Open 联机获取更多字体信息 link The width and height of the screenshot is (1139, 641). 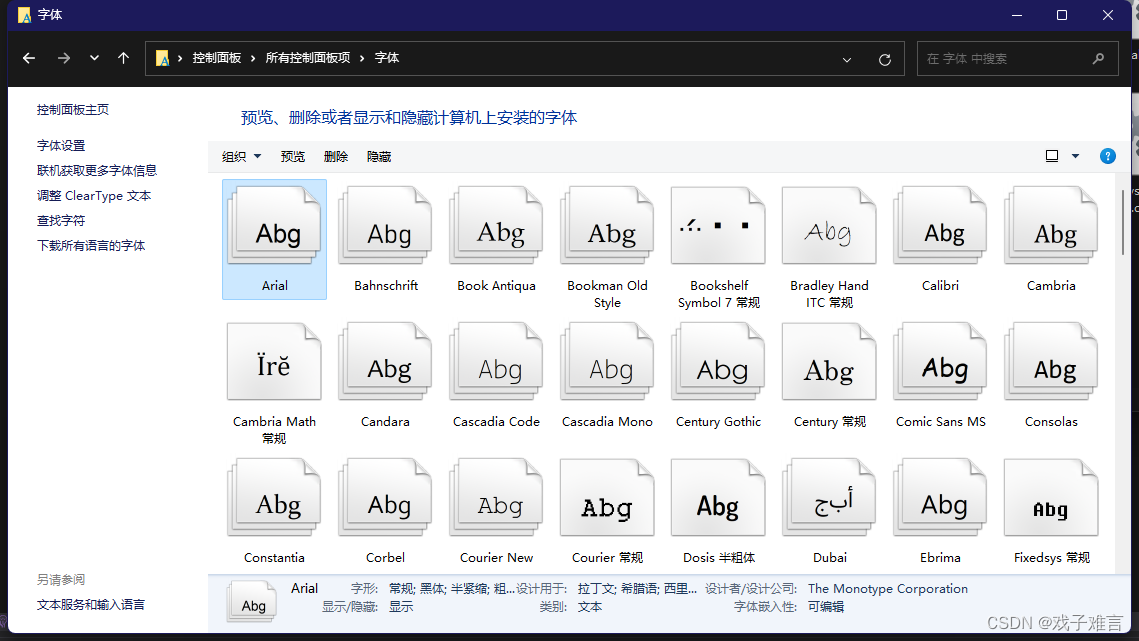click(97, 171)
